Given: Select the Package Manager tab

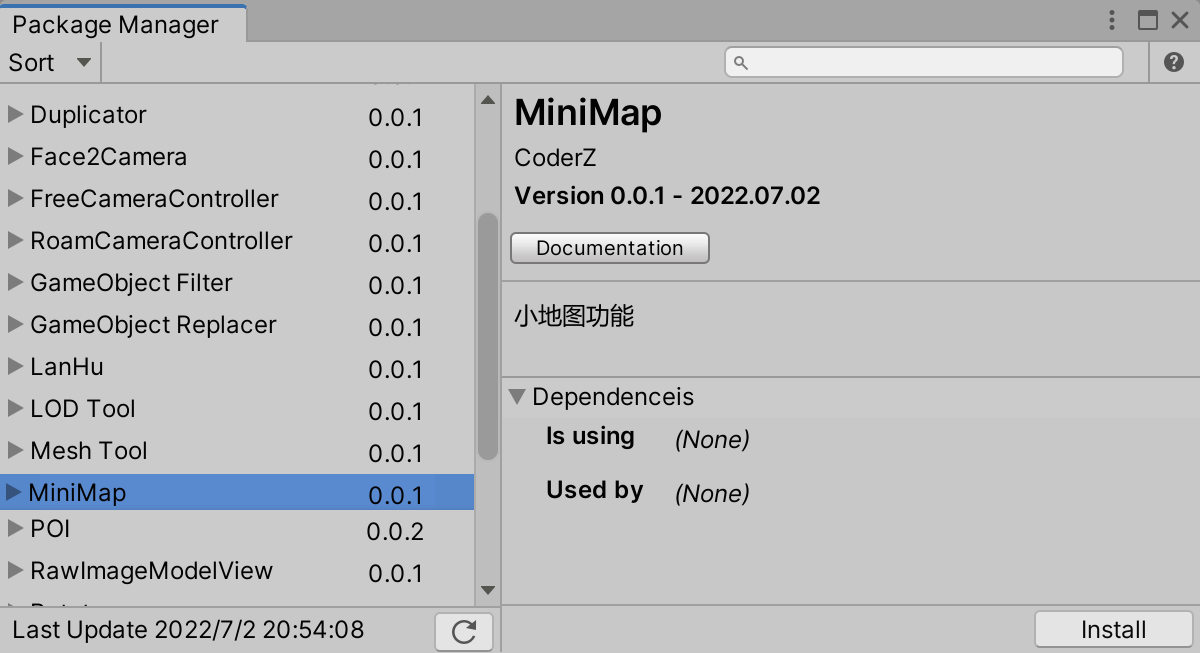Looking at the screenshot, I should (113, 23).
